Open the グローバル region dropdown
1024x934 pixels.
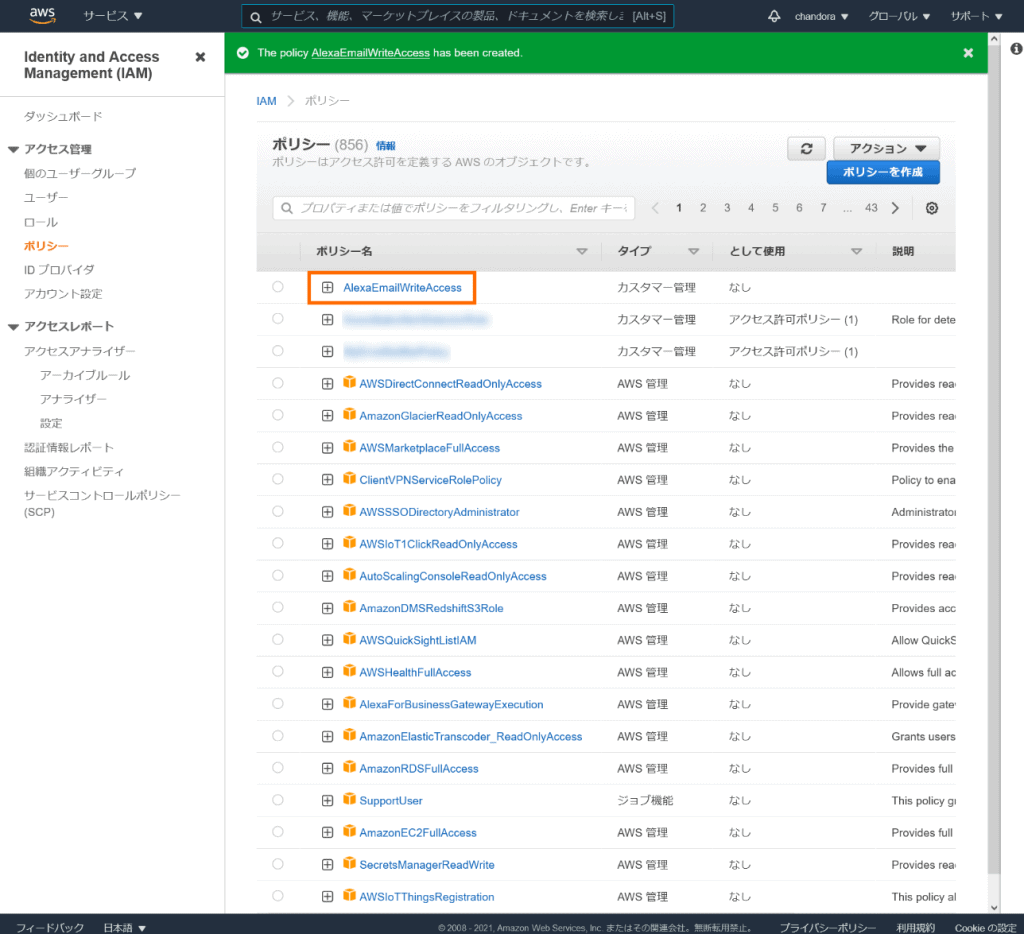pyautogui.click(x=899, y=16)
